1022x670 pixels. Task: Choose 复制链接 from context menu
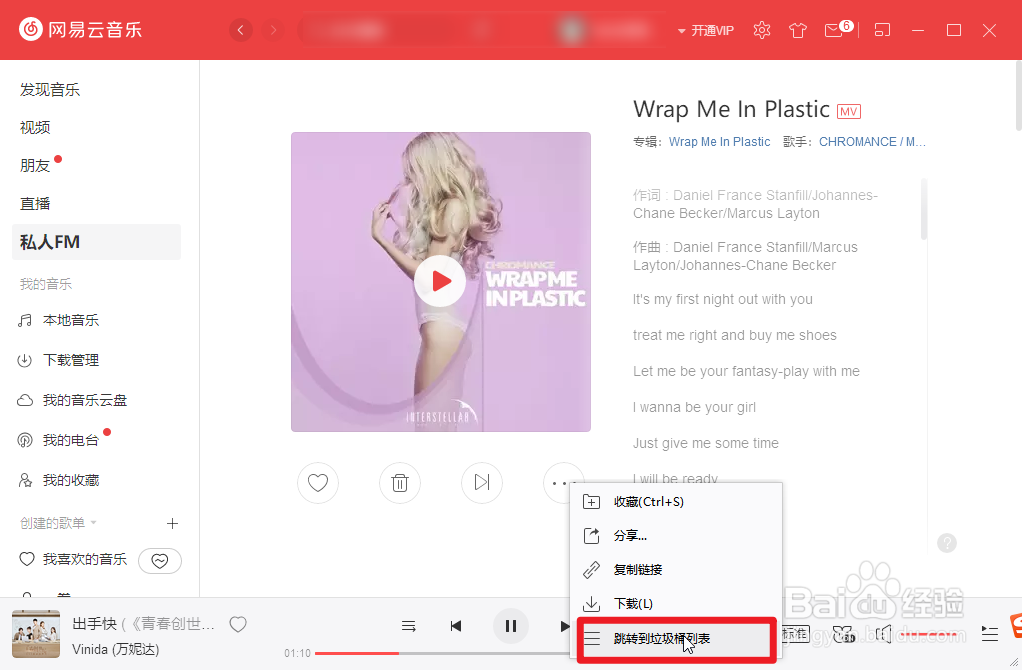click(676, 570)
